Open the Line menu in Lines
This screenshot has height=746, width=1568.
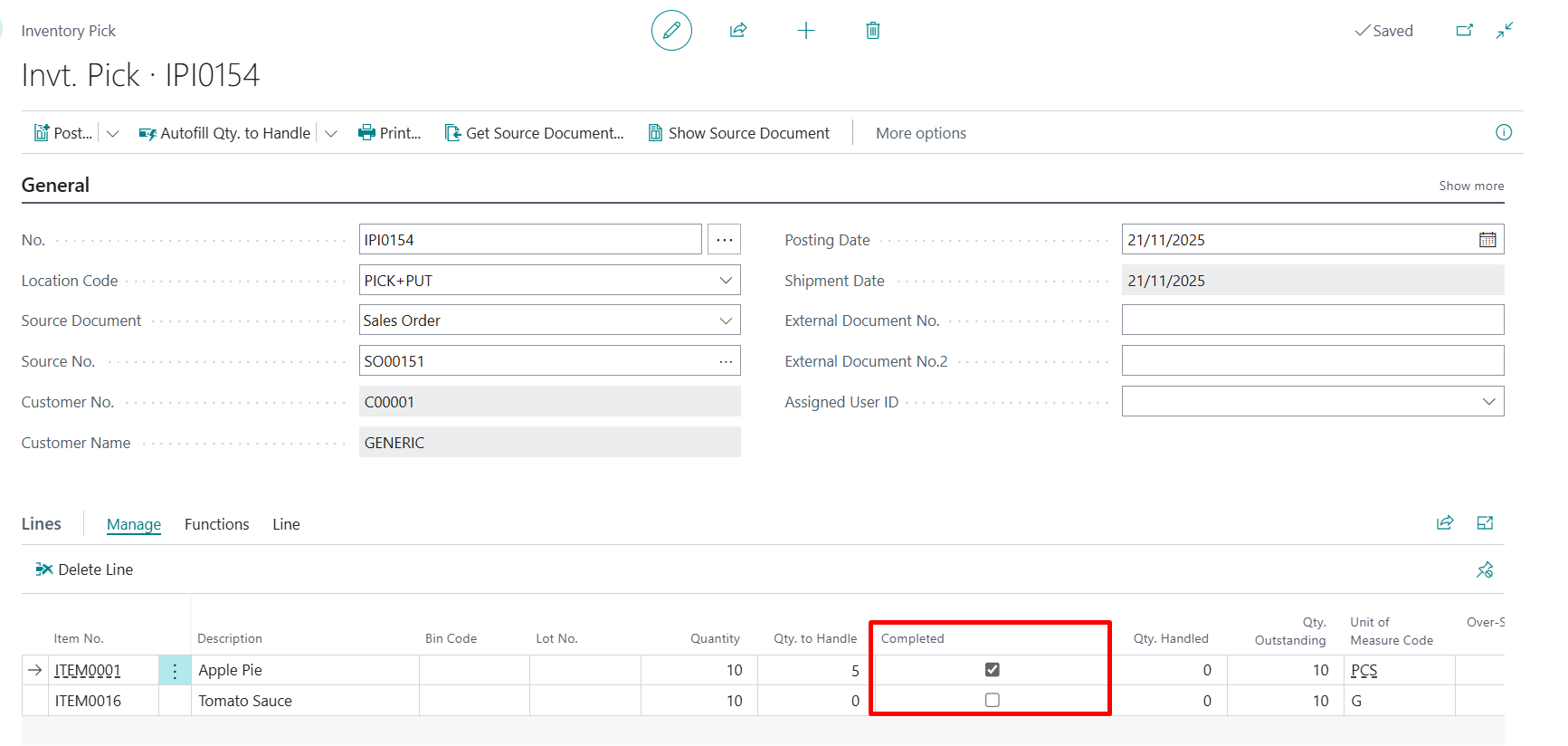(x=286, y=524)
